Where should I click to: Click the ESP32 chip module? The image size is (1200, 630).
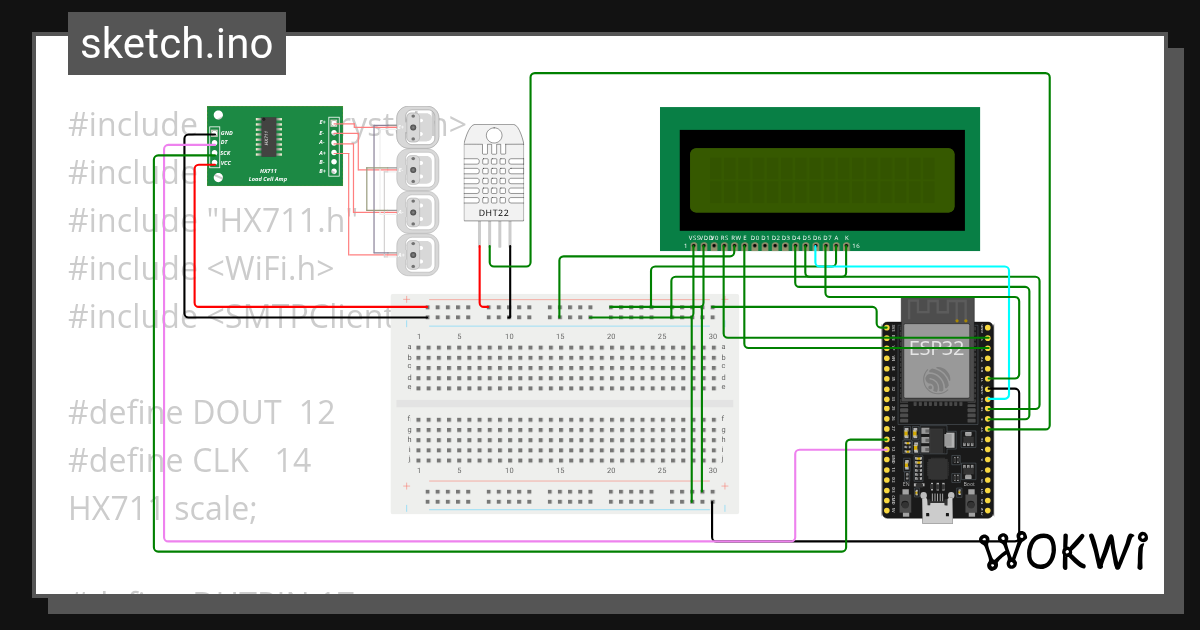(937, 365)
